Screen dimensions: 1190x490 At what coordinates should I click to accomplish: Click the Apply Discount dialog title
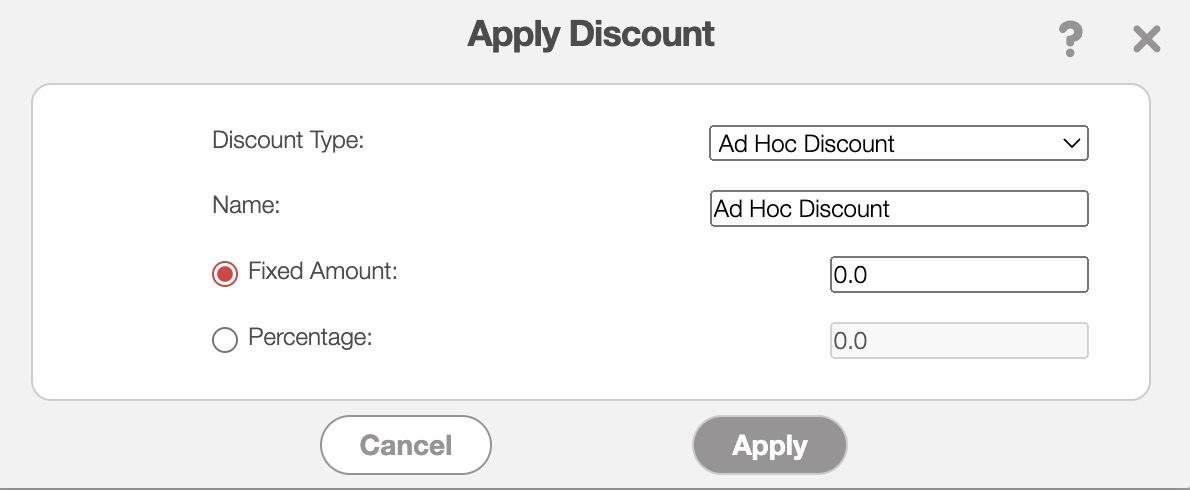(591, 35)
